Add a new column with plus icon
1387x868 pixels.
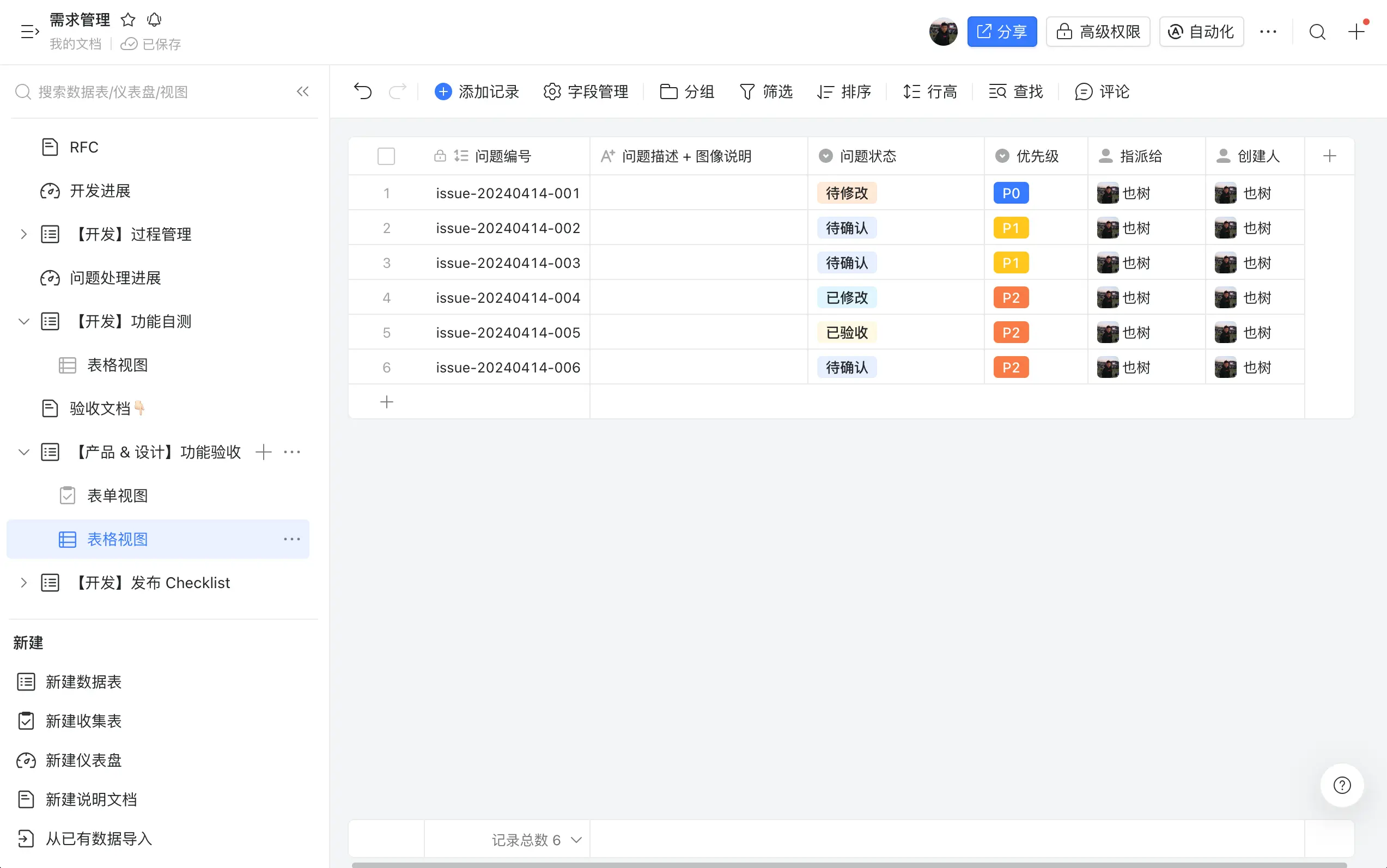click(x=1329, y=156)
